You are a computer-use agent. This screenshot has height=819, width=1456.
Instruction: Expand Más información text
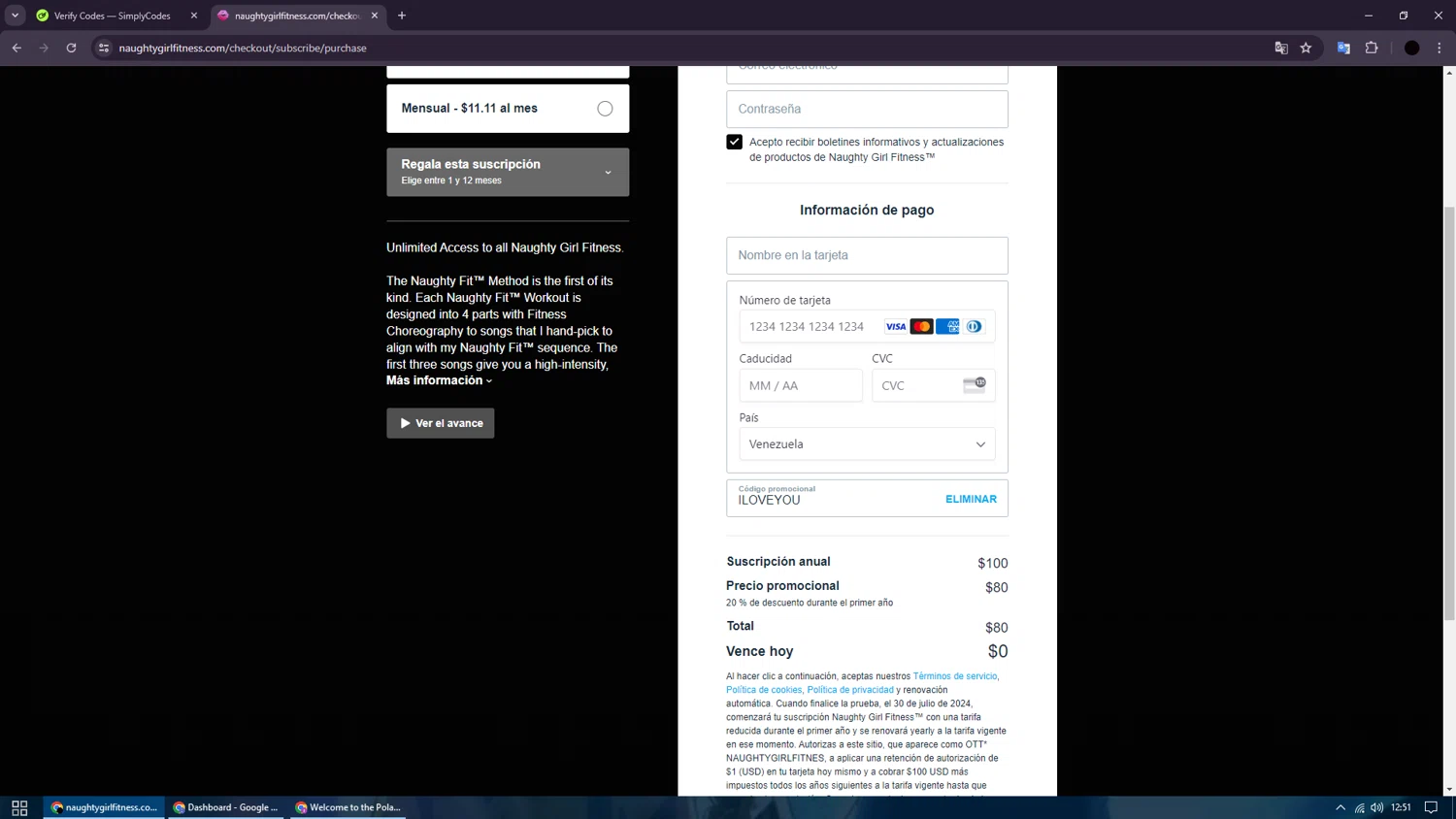(439, 380)
